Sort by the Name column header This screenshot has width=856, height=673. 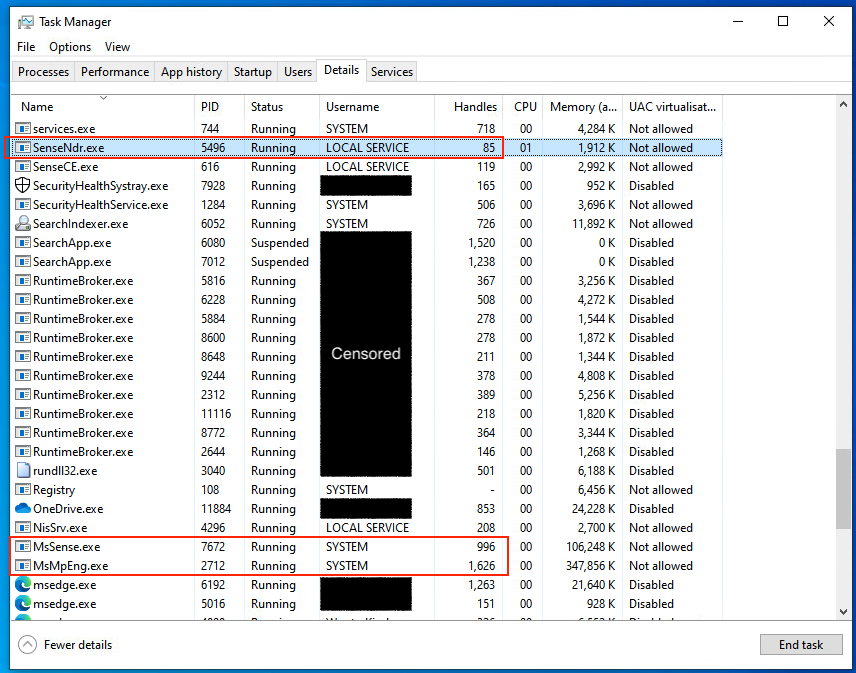(104, 107)
